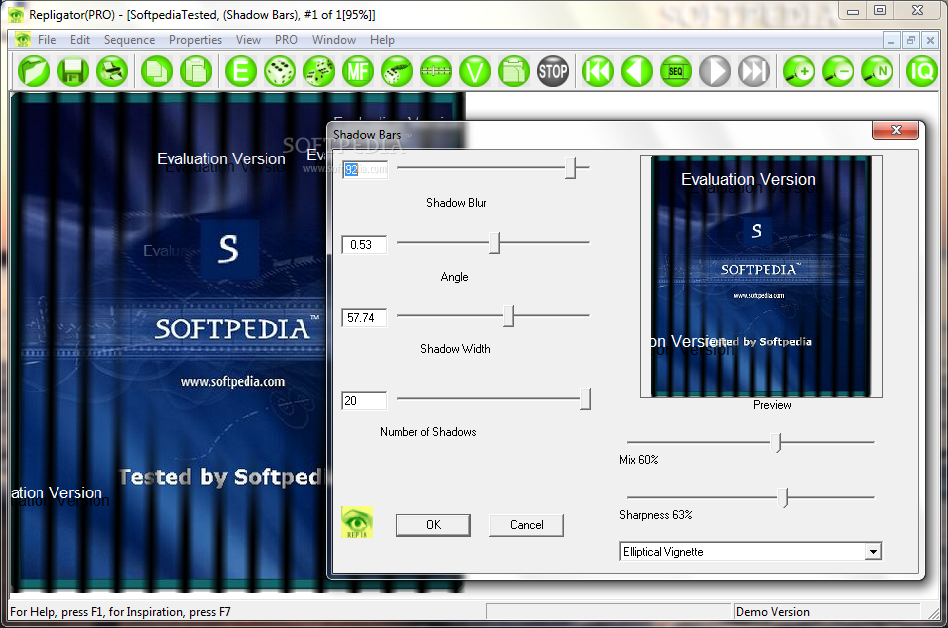948x628 pixels.
Task: Click the green V toolbar icon
Action: tap(475, 71)
